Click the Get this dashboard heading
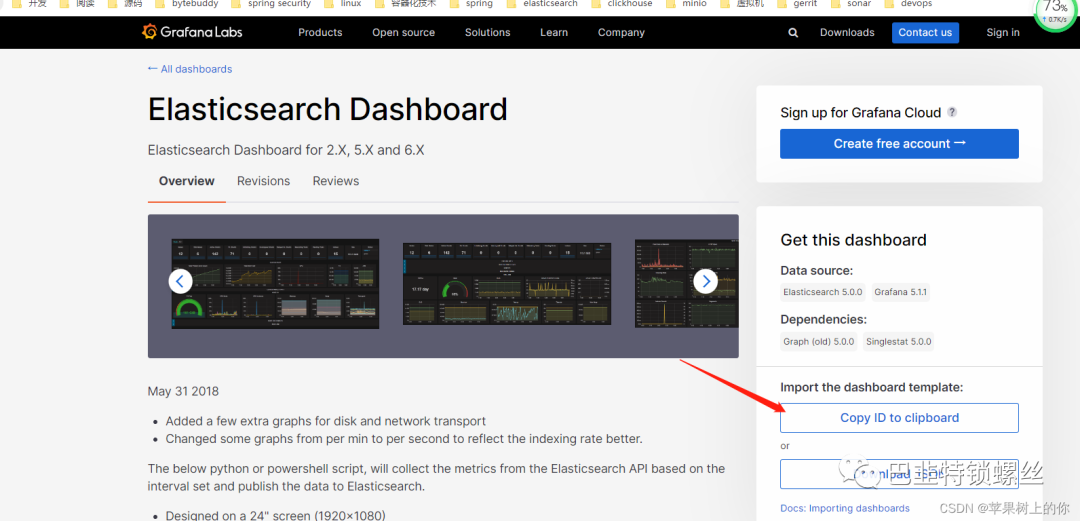 (x=853, y=240)
